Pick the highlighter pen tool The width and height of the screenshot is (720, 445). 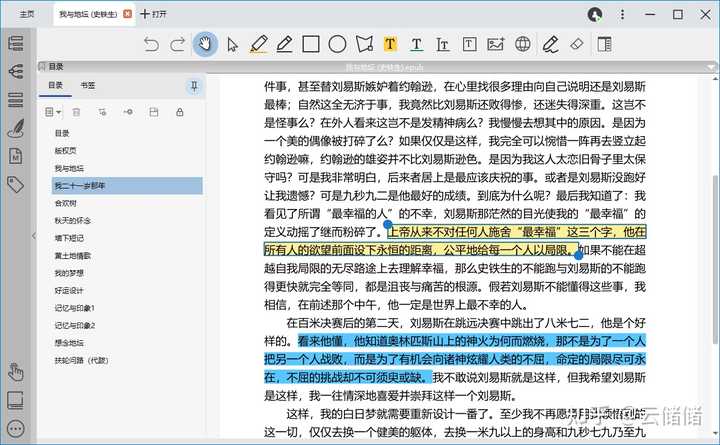tap(259, 45)
